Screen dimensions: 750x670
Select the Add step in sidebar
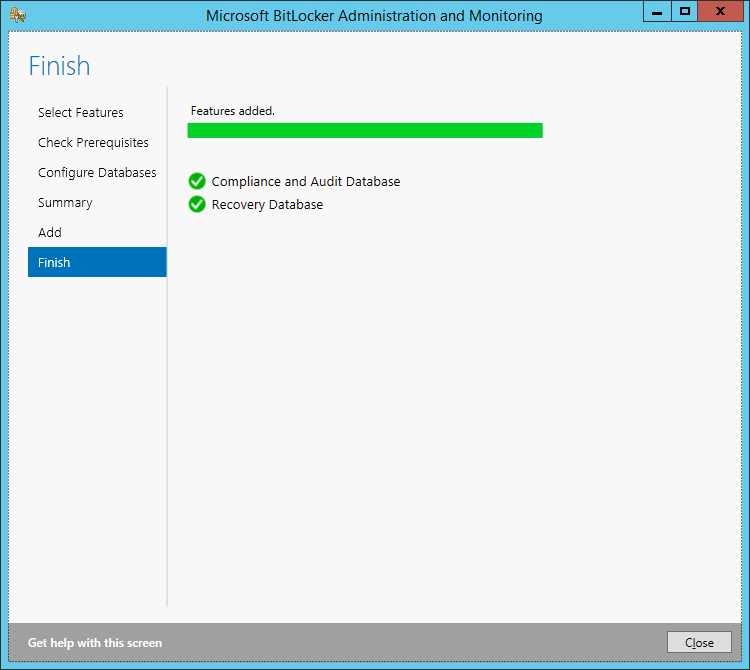[50, 232]
